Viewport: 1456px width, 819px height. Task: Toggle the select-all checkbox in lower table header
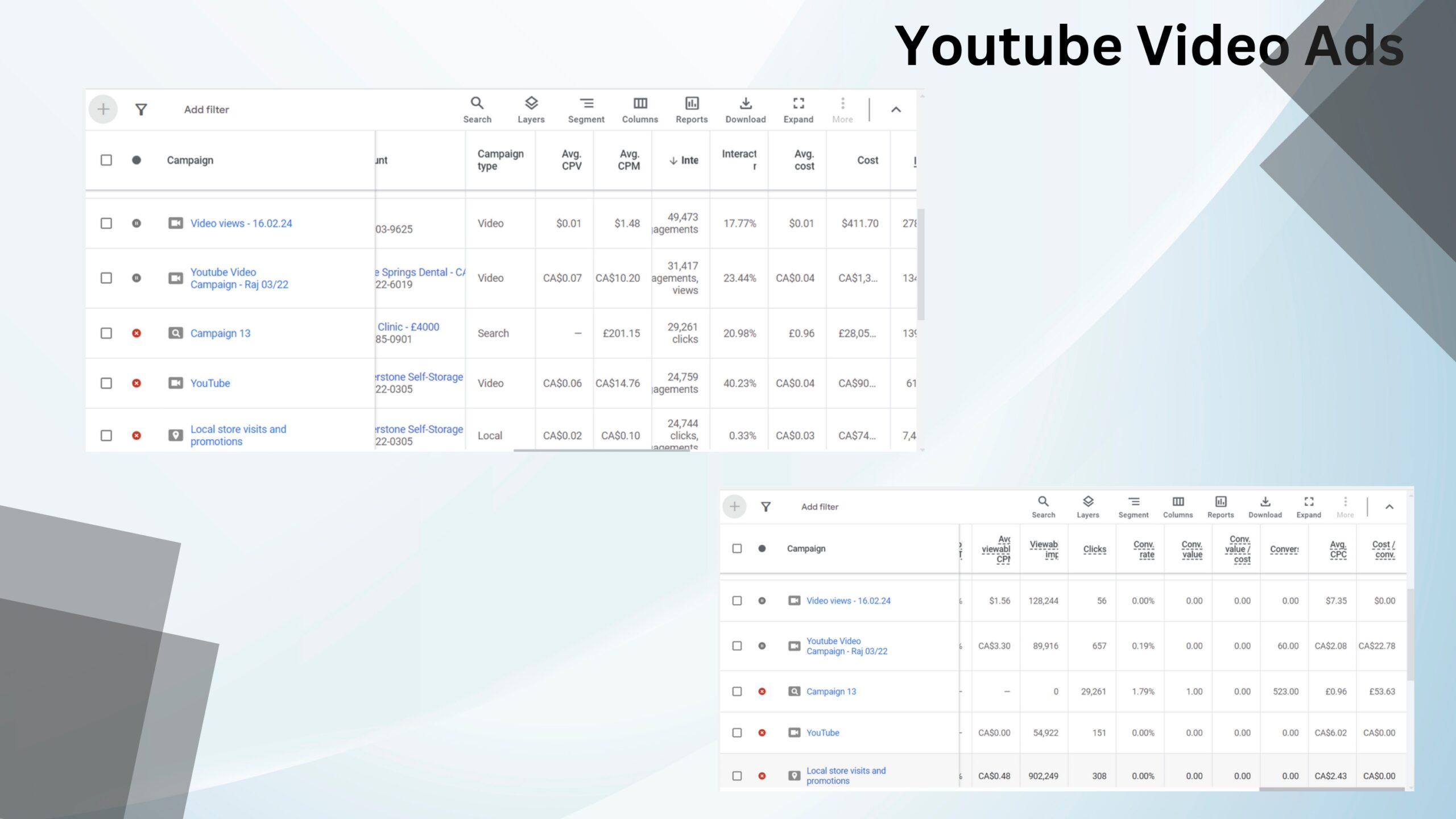pos(737,548)
